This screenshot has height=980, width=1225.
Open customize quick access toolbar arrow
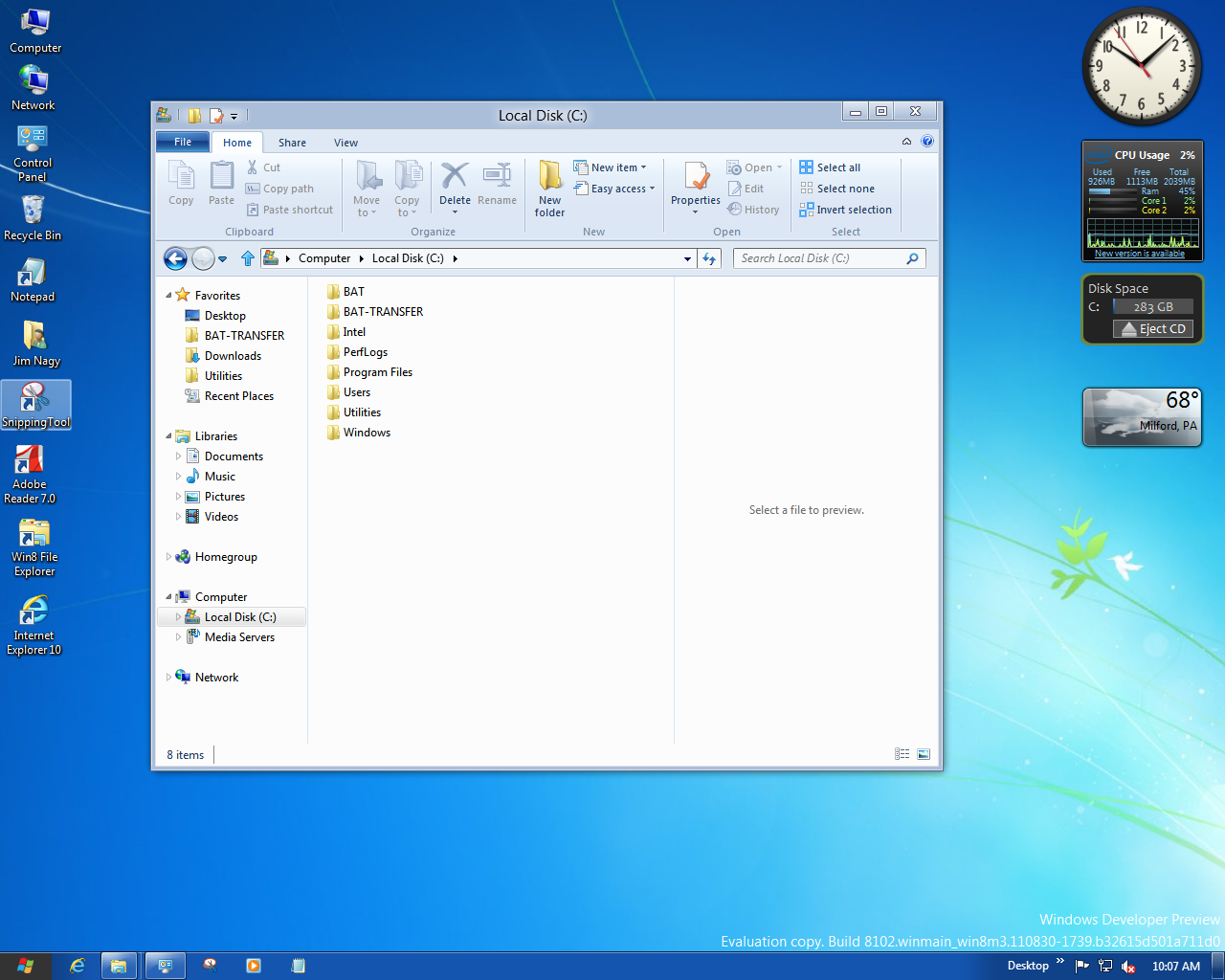(234, 116)
